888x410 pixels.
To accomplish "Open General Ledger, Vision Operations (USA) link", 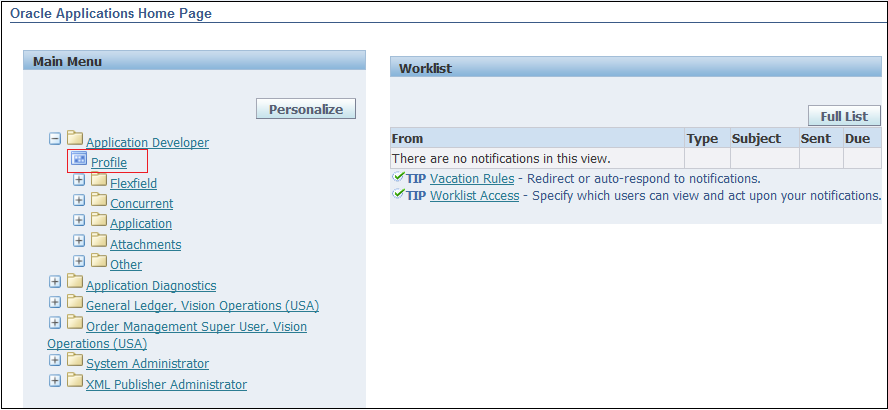I will [x=202, y=306].
